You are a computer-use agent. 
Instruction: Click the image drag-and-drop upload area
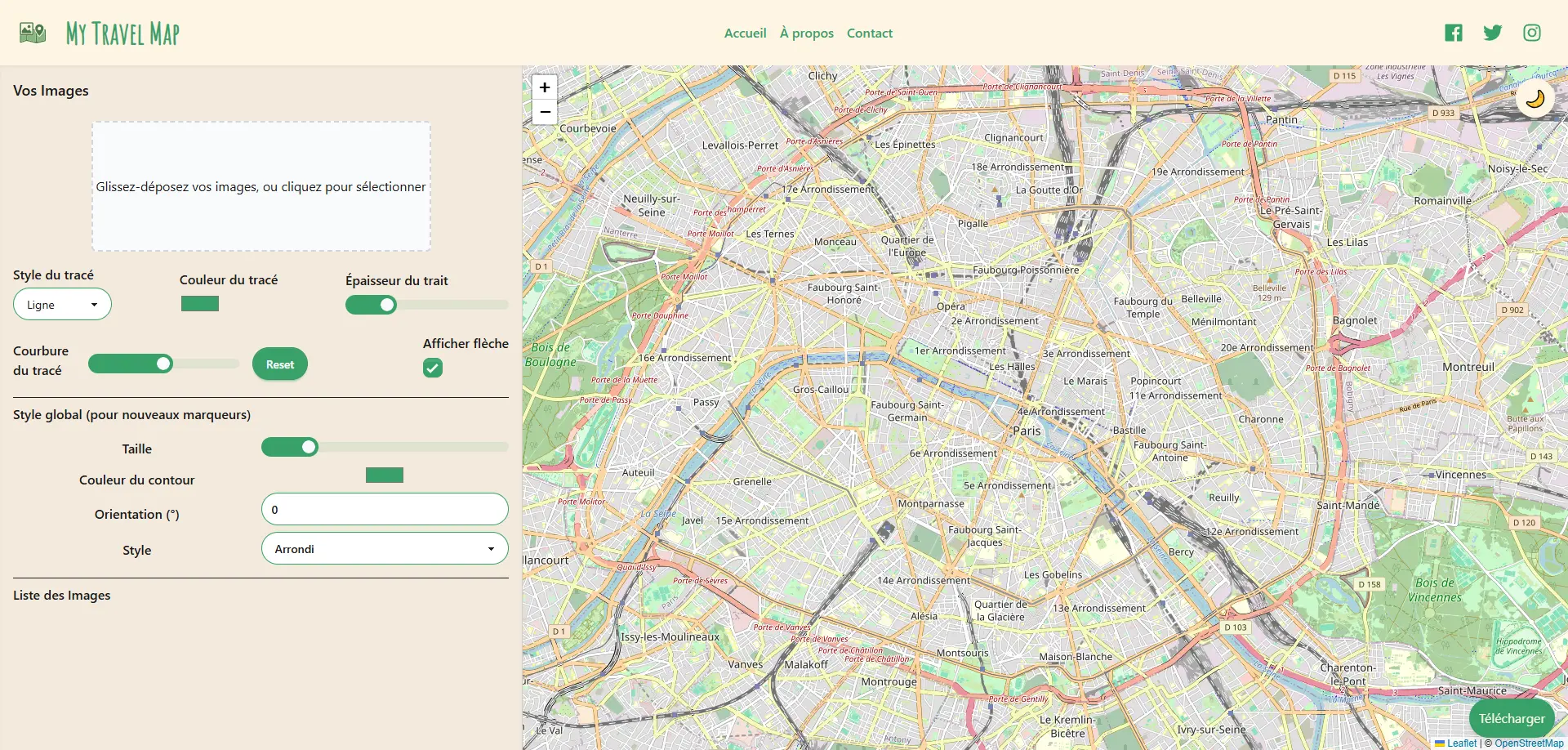point(261,186)
